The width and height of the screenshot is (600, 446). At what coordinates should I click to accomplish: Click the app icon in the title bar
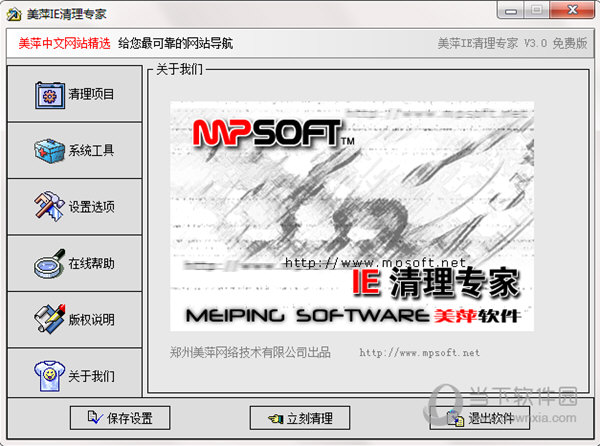[14, 15]
